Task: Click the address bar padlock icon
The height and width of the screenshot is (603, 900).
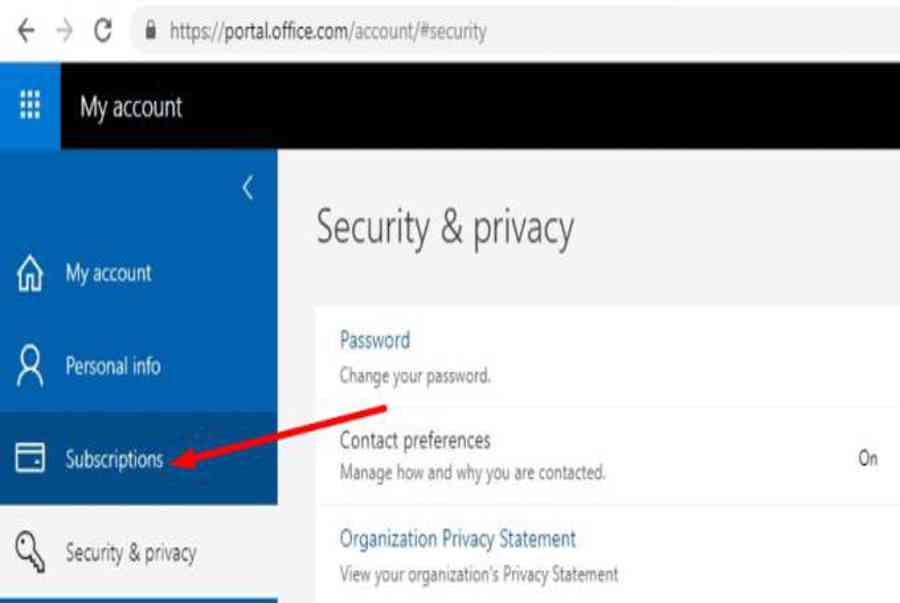Action: (x=152, y=31)
